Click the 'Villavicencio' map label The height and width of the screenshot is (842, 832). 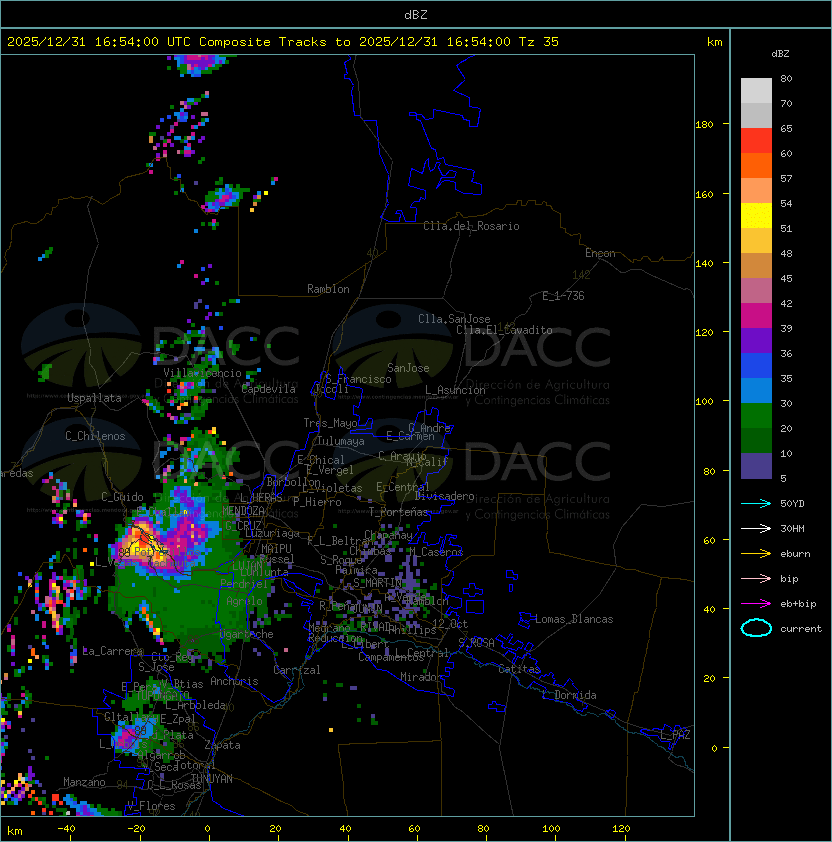click(x=202, y=373)
